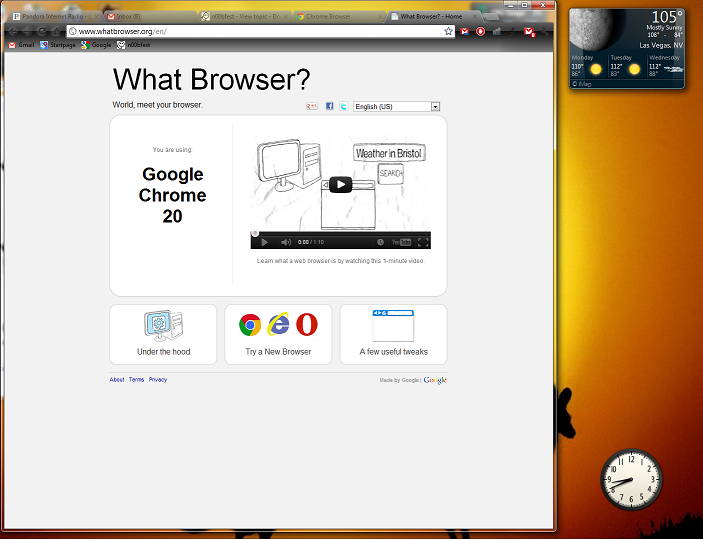Click the play button in the video control bar
Screen dimensions: 703x539
point(265,242)
